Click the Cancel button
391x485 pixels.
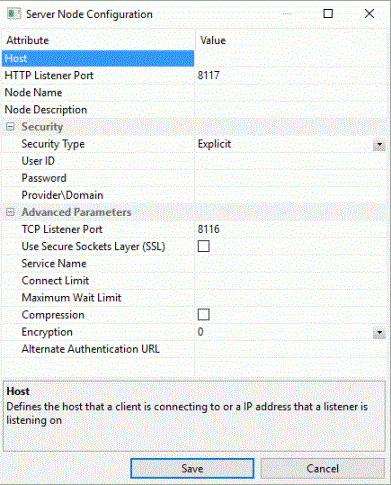[x=322, y=468]
